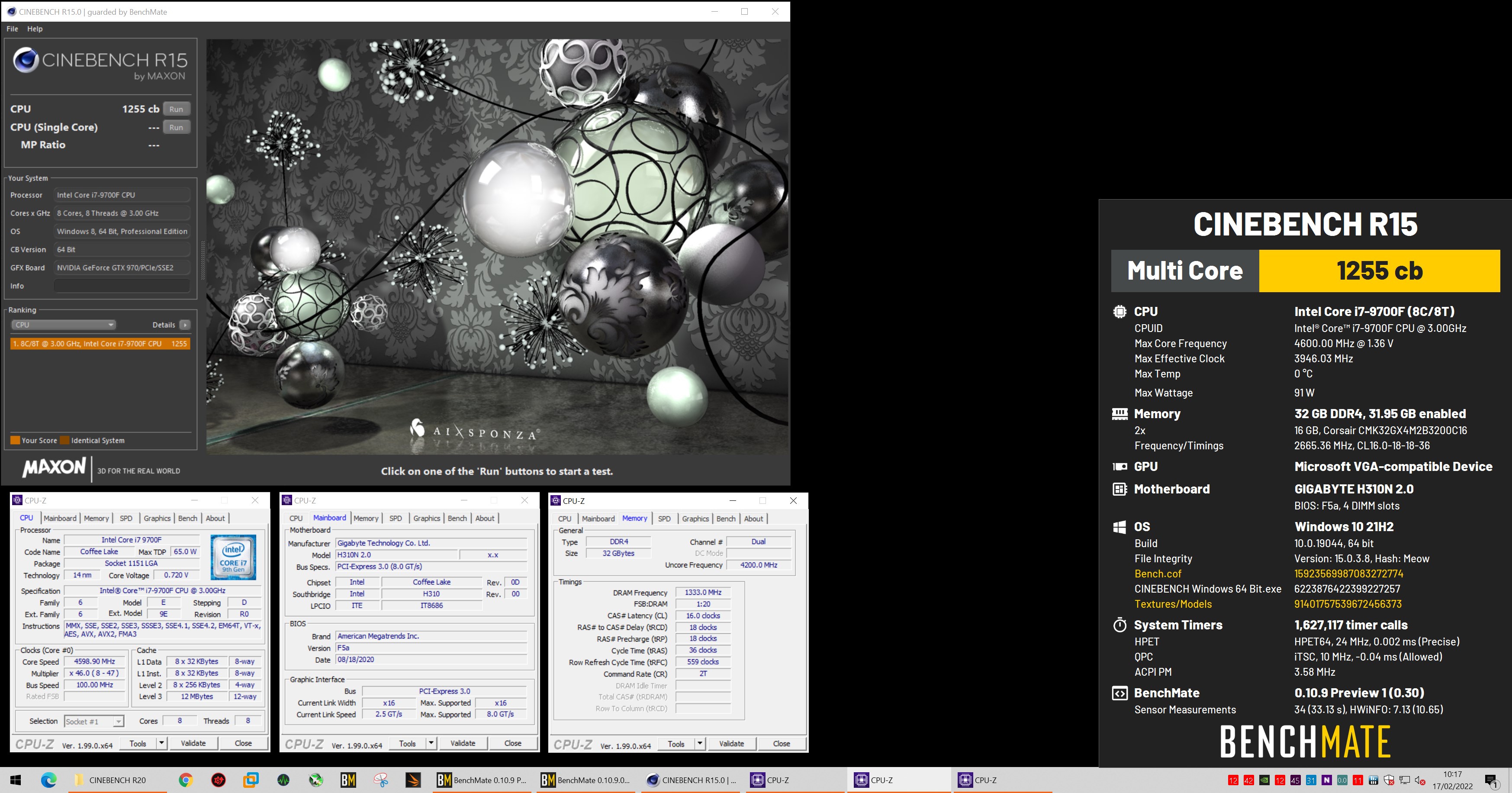Click the DRAM Frequency value 1333.0 MHz

(703, 593)
